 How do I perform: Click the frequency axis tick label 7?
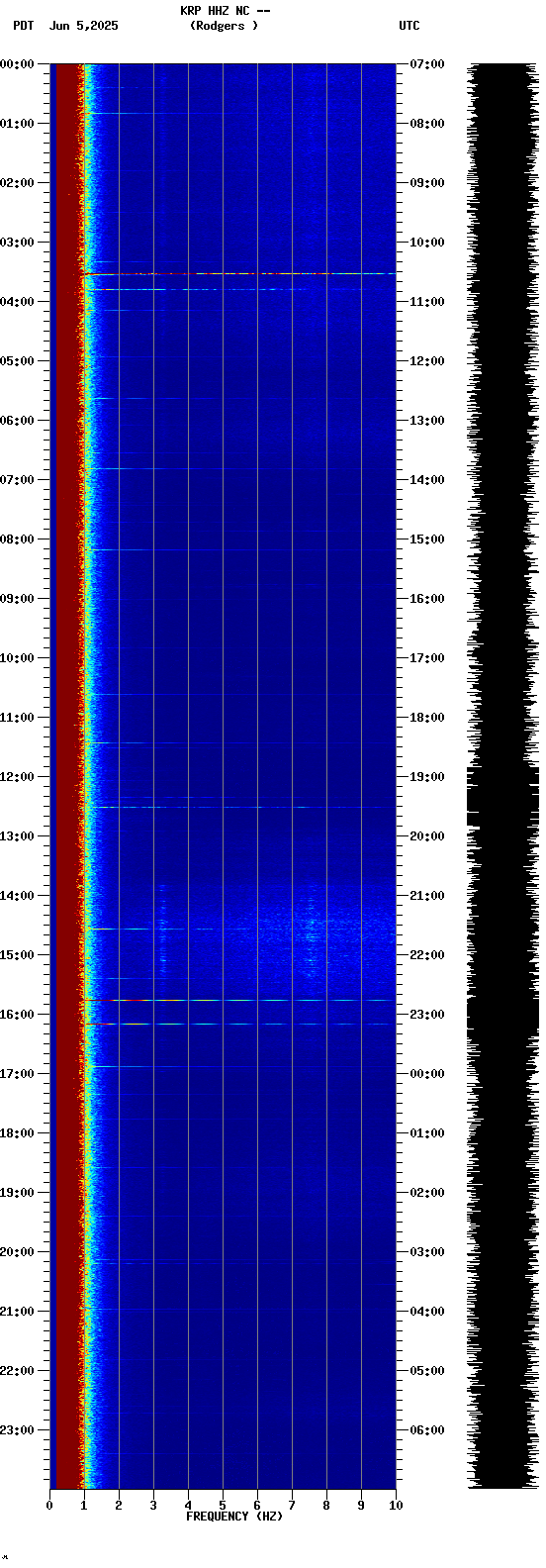292,1506
